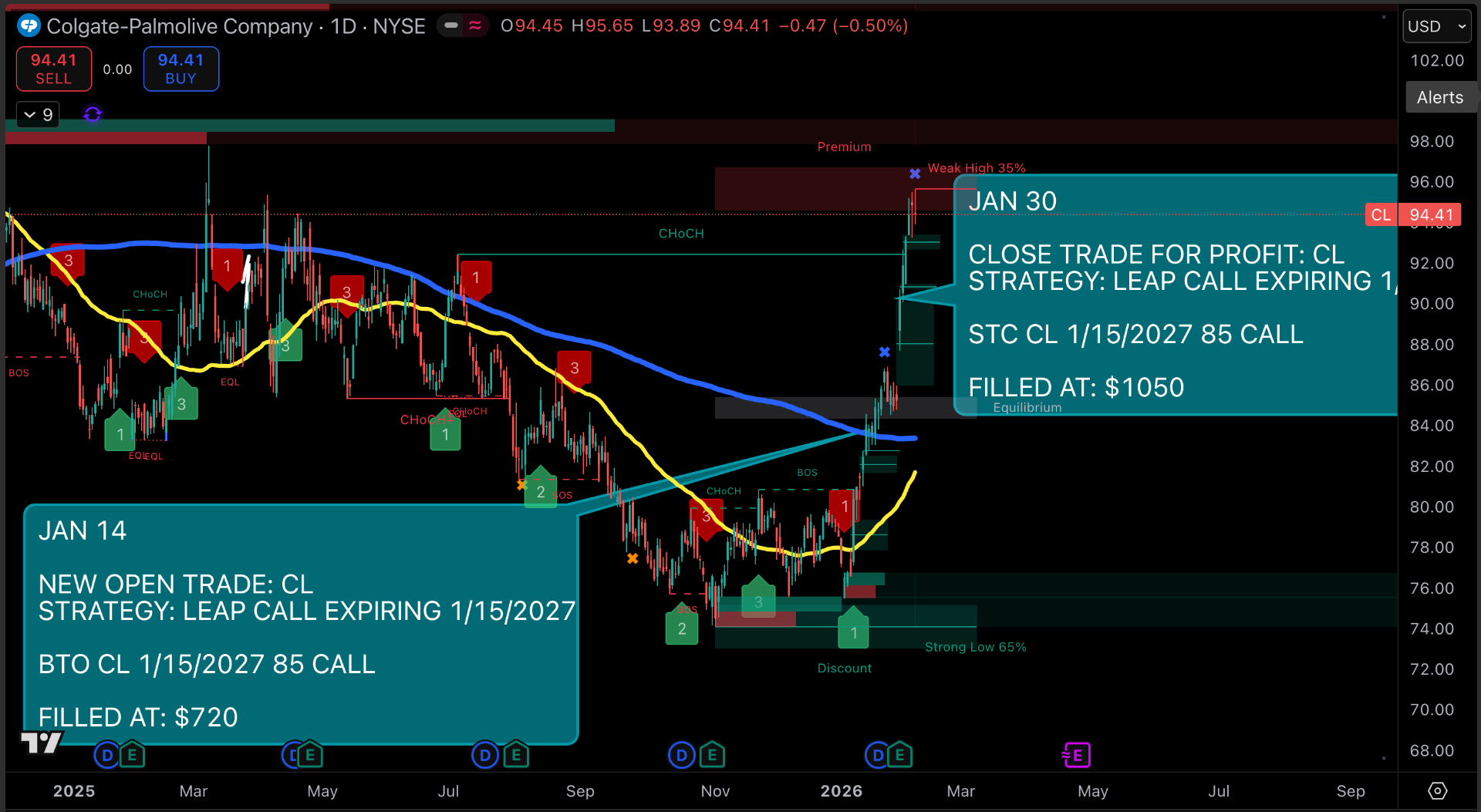1481x812 pixels.
Task: Click the dividend D marker near 2025 start
Action: click(x=107, y=755)
